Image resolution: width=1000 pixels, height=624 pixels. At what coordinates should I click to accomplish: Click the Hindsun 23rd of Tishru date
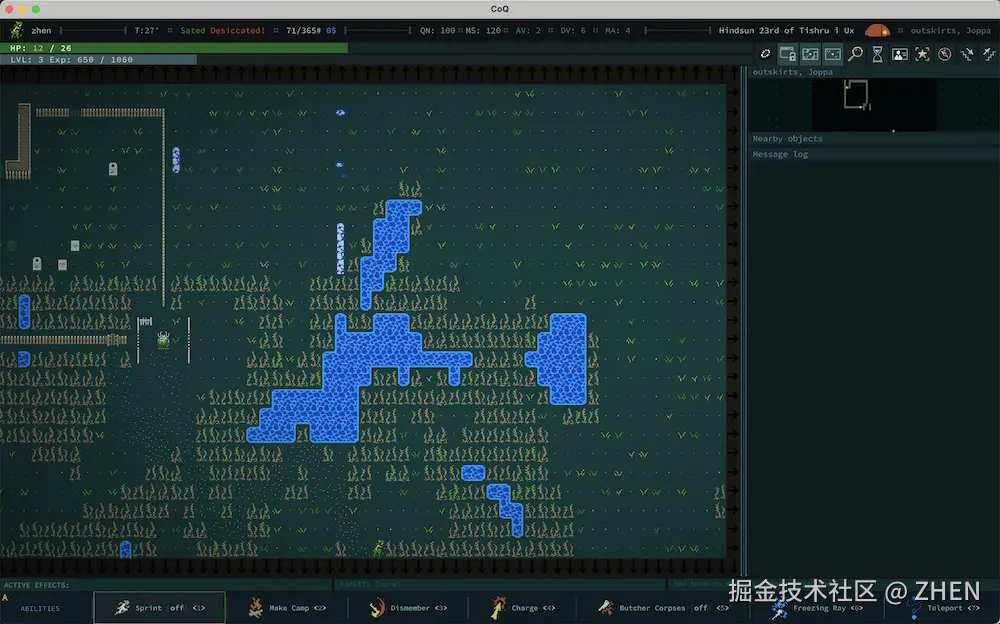click(786, 30)
